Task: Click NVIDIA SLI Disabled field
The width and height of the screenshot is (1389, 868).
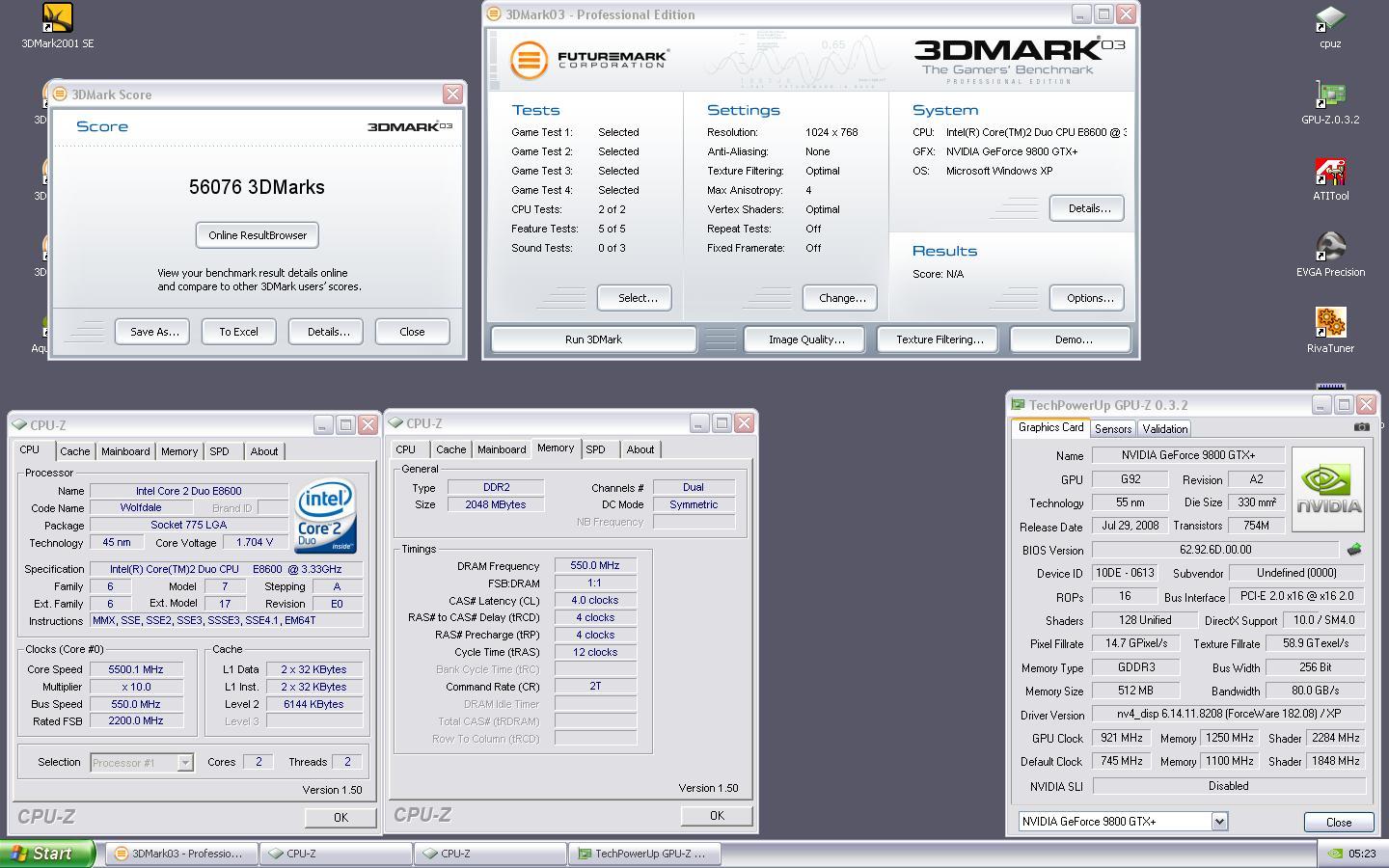Action: (1229, 786)
